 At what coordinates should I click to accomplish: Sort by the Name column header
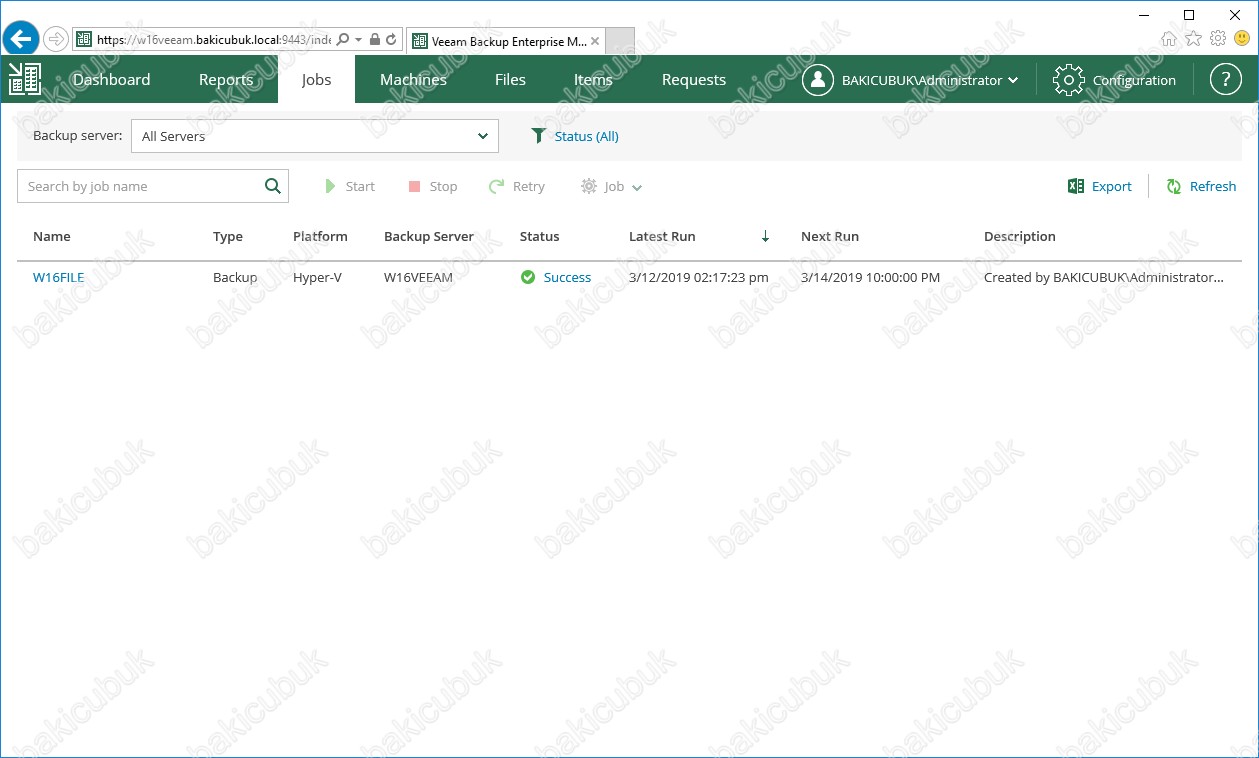coord(52,237)
